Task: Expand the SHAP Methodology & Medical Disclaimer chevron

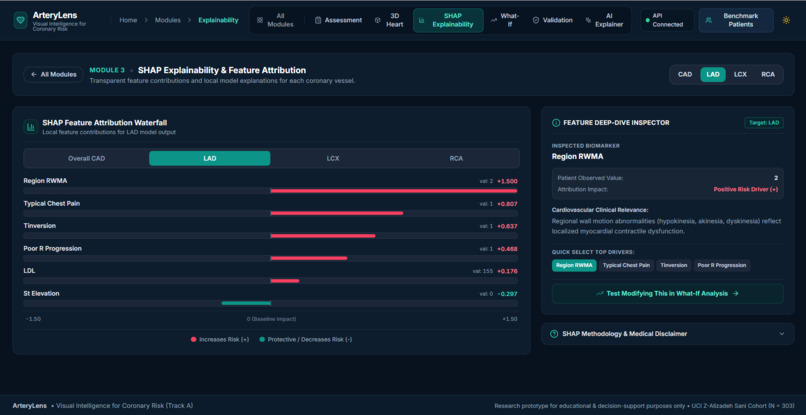Action: (782, 334)
